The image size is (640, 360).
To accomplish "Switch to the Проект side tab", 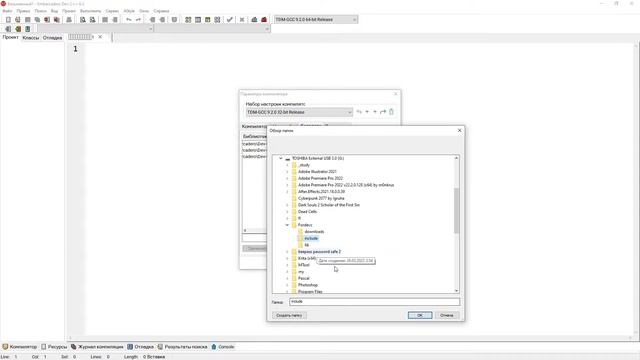I will pos(11,37).
